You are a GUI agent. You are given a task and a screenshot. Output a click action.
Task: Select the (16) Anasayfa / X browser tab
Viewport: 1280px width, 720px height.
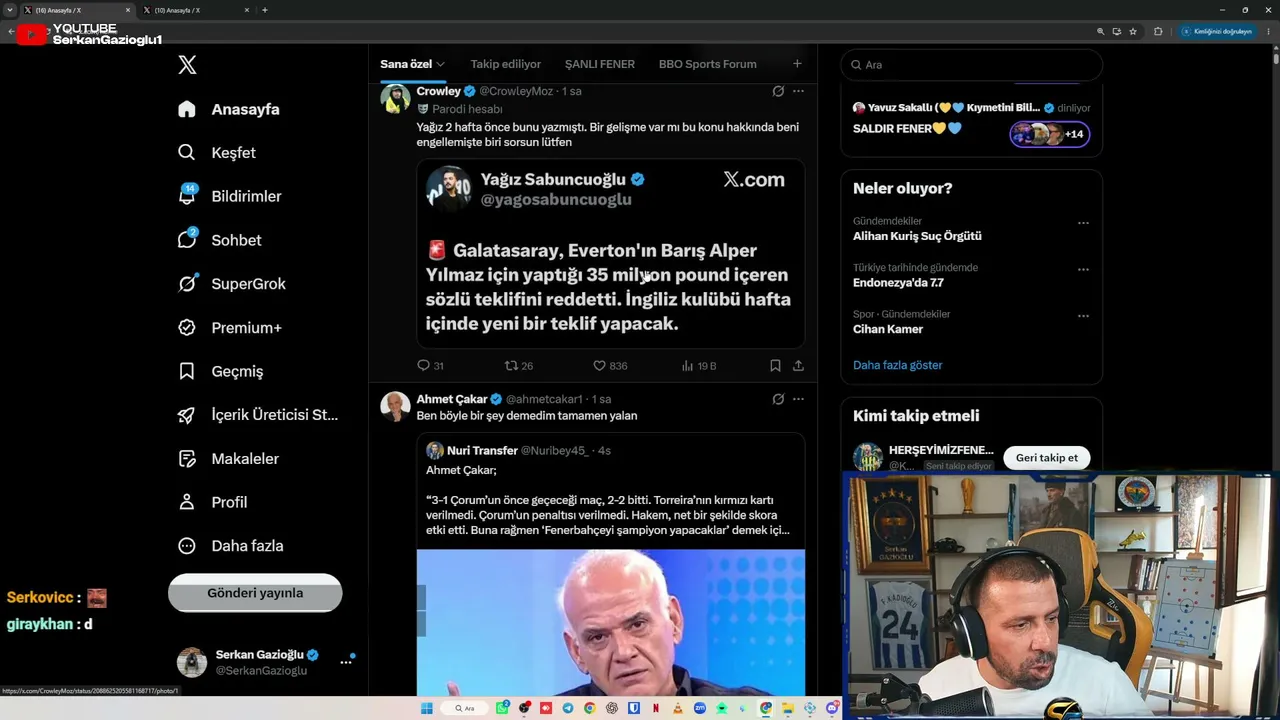77,10
